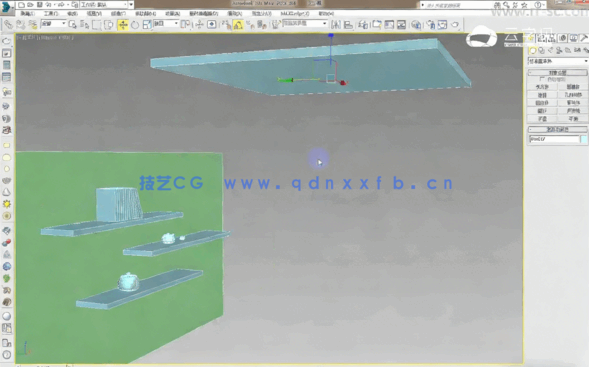Open the reference coordinate system dropdown
The image size is (589, 367).
166,24
